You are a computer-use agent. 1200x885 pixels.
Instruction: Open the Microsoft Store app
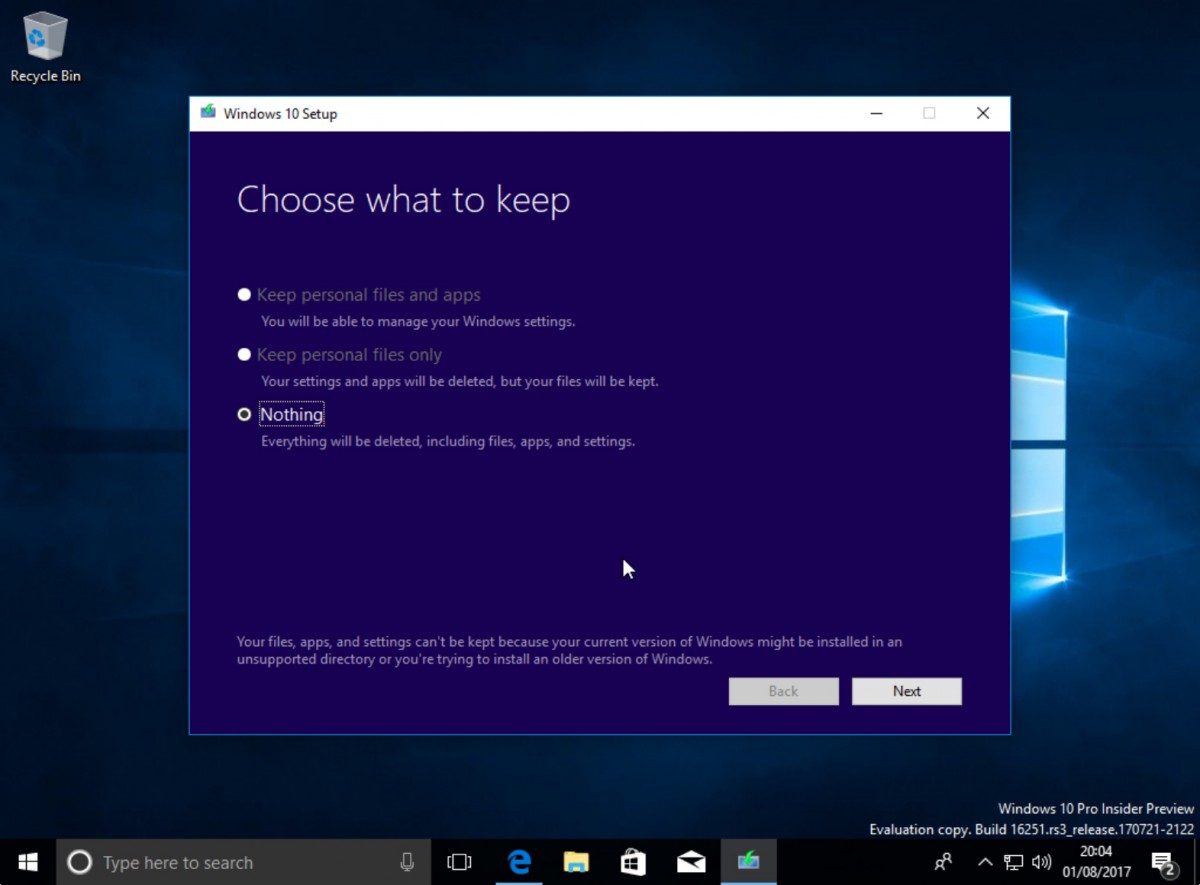(633, 861)
